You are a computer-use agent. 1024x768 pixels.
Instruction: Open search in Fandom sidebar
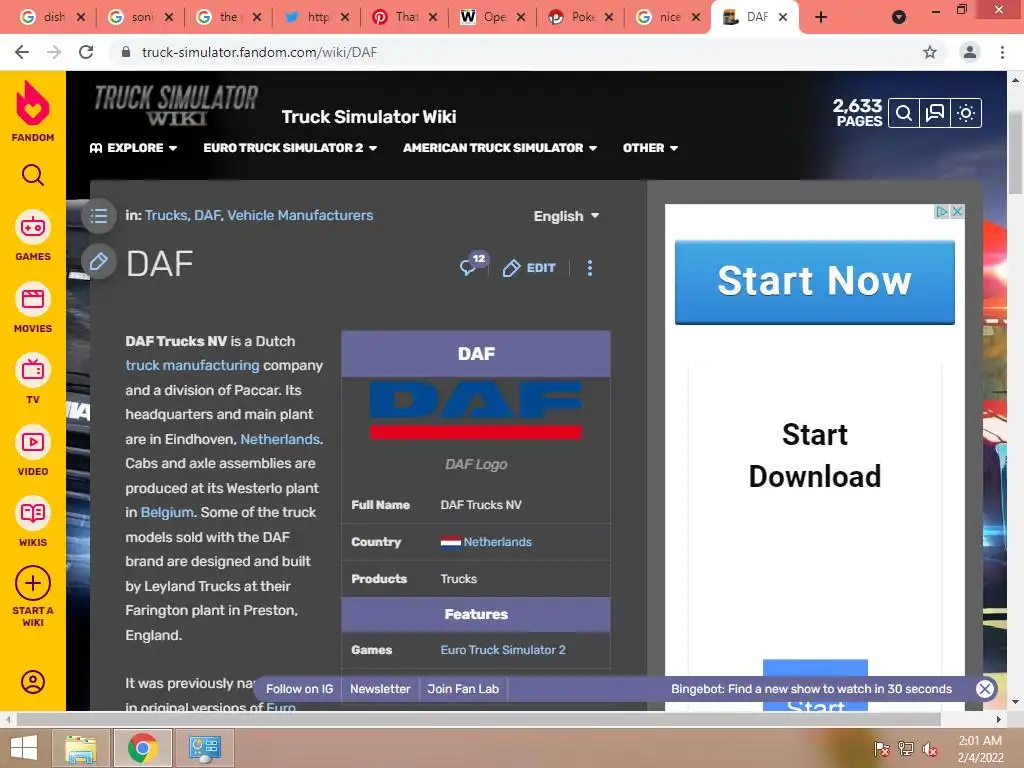33,175
